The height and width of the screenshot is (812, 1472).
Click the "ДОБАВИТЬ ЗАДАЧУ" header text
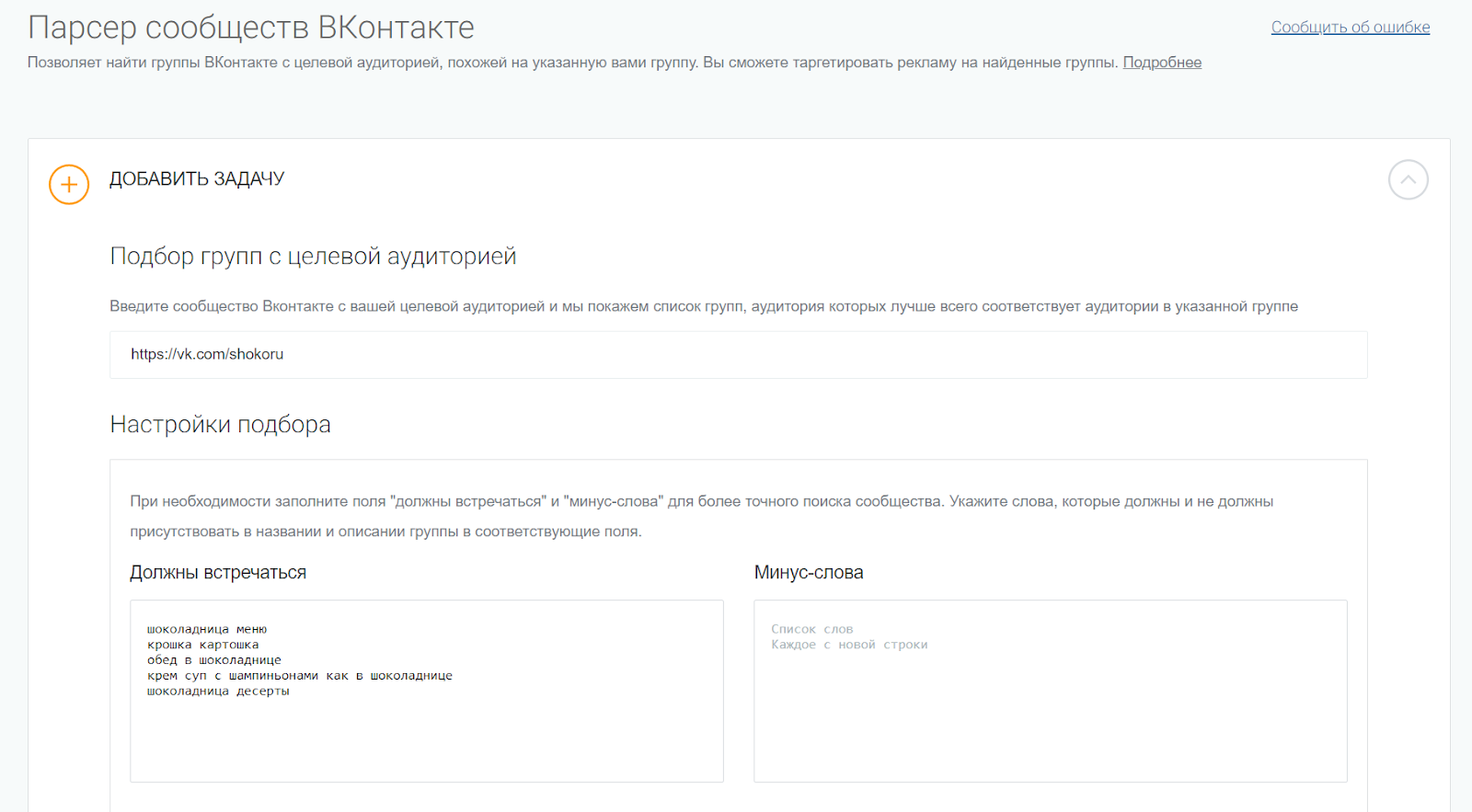pyautogui.click(x=197, y=179)
